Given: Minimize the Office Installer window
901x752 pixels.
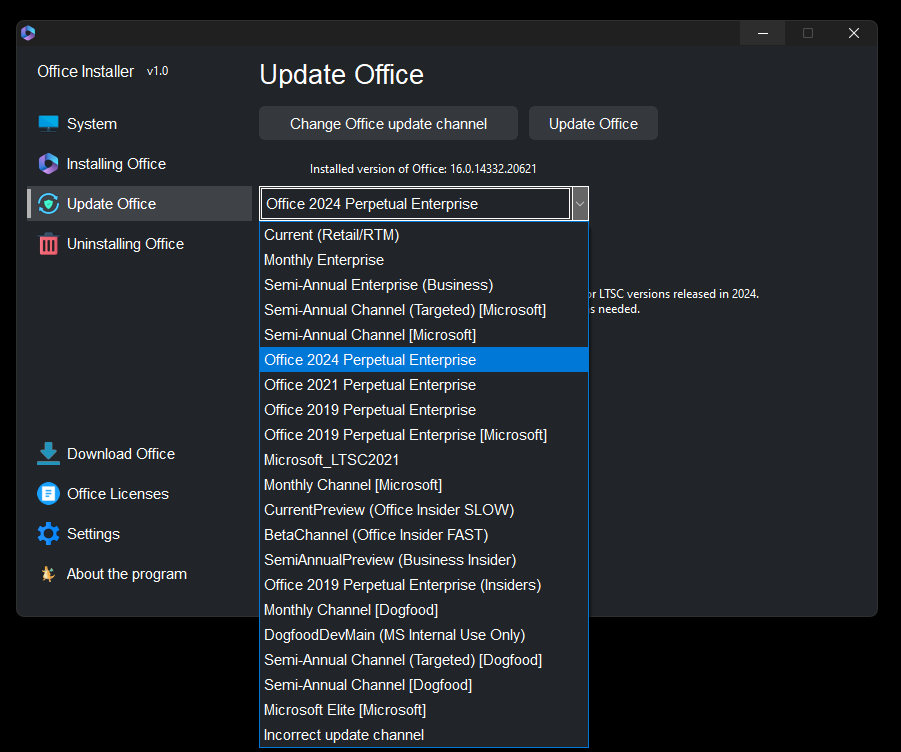Looking at the screenshot, I should tap(763, 33).
